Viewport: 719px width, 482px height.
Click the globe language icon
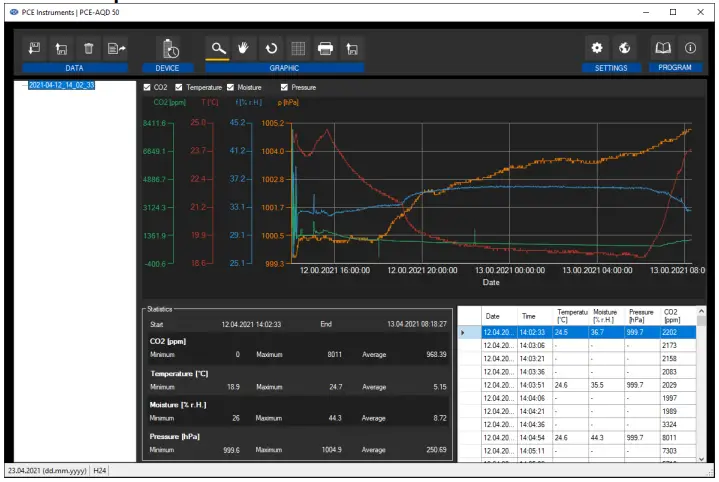pyautogui.click(x=624, y=48)
